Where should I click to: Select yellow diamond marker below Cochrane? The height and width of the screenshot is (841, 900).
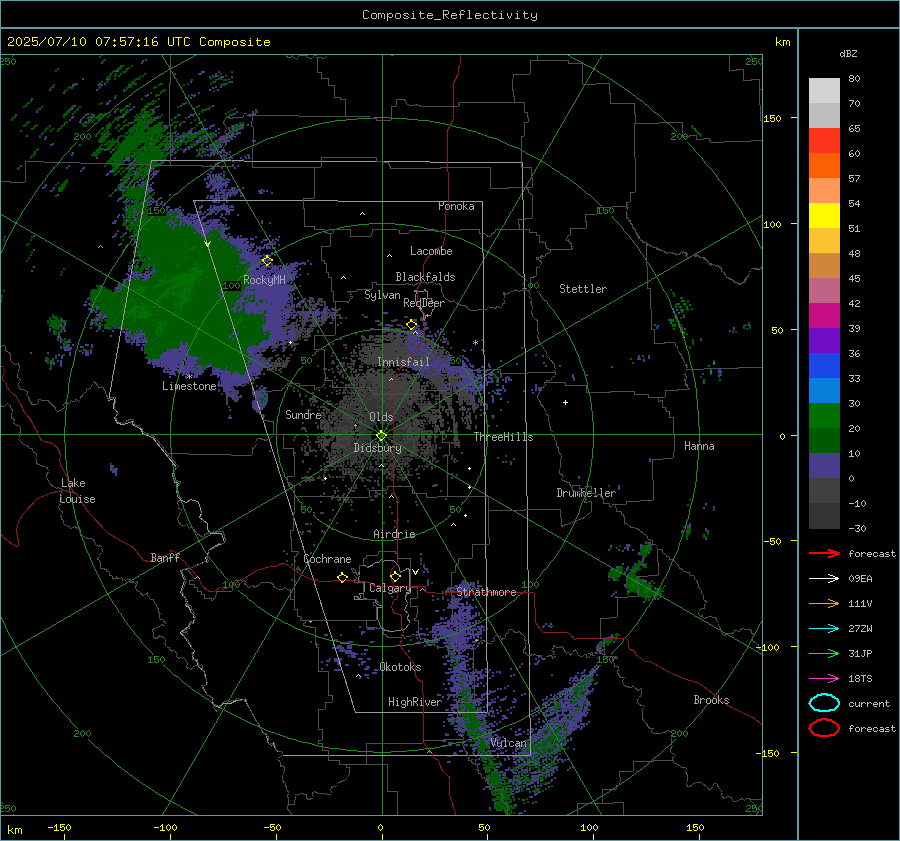click(x=343, y=577)
